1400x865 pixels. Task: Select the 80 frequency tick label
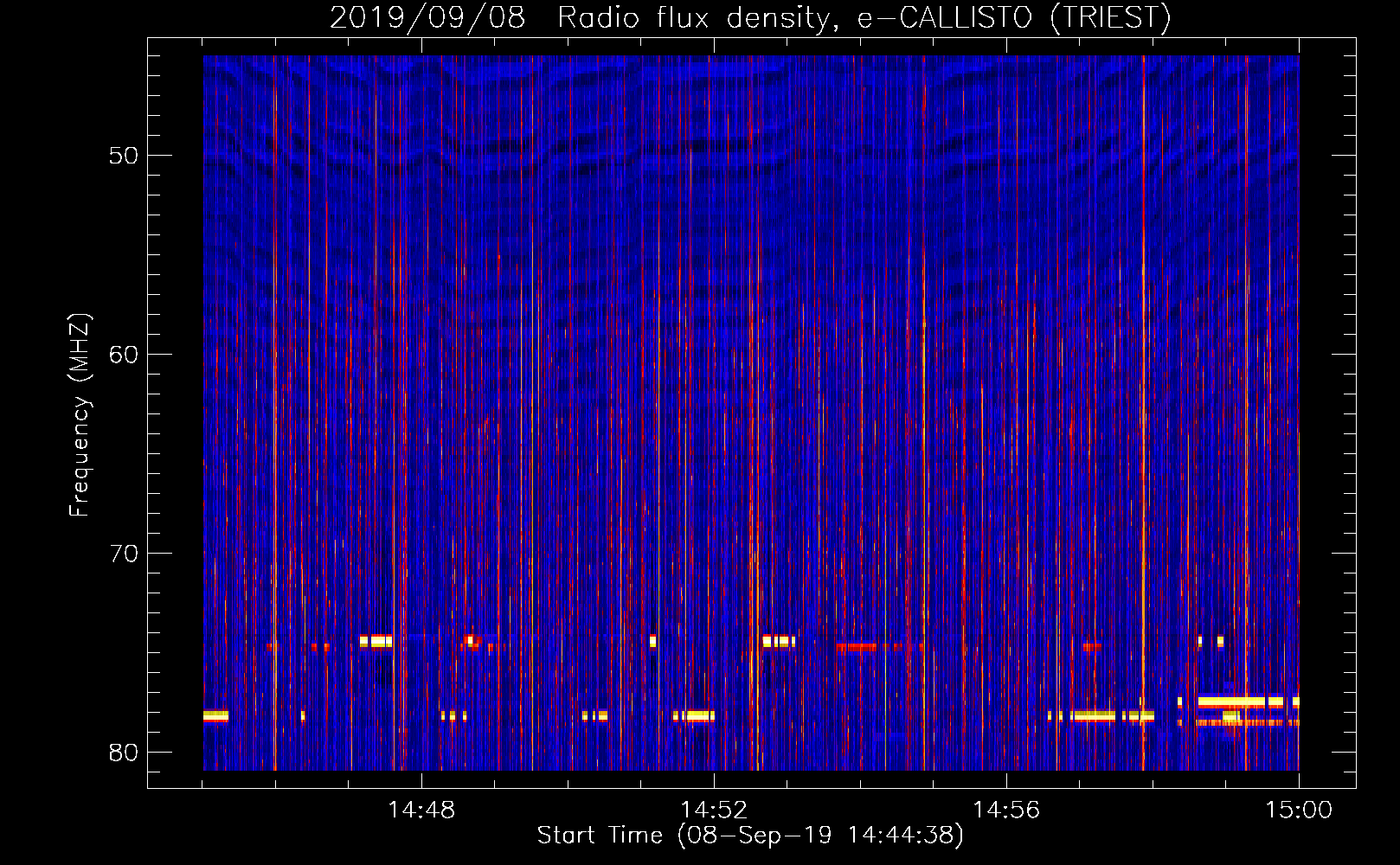(x=124, y=753)
